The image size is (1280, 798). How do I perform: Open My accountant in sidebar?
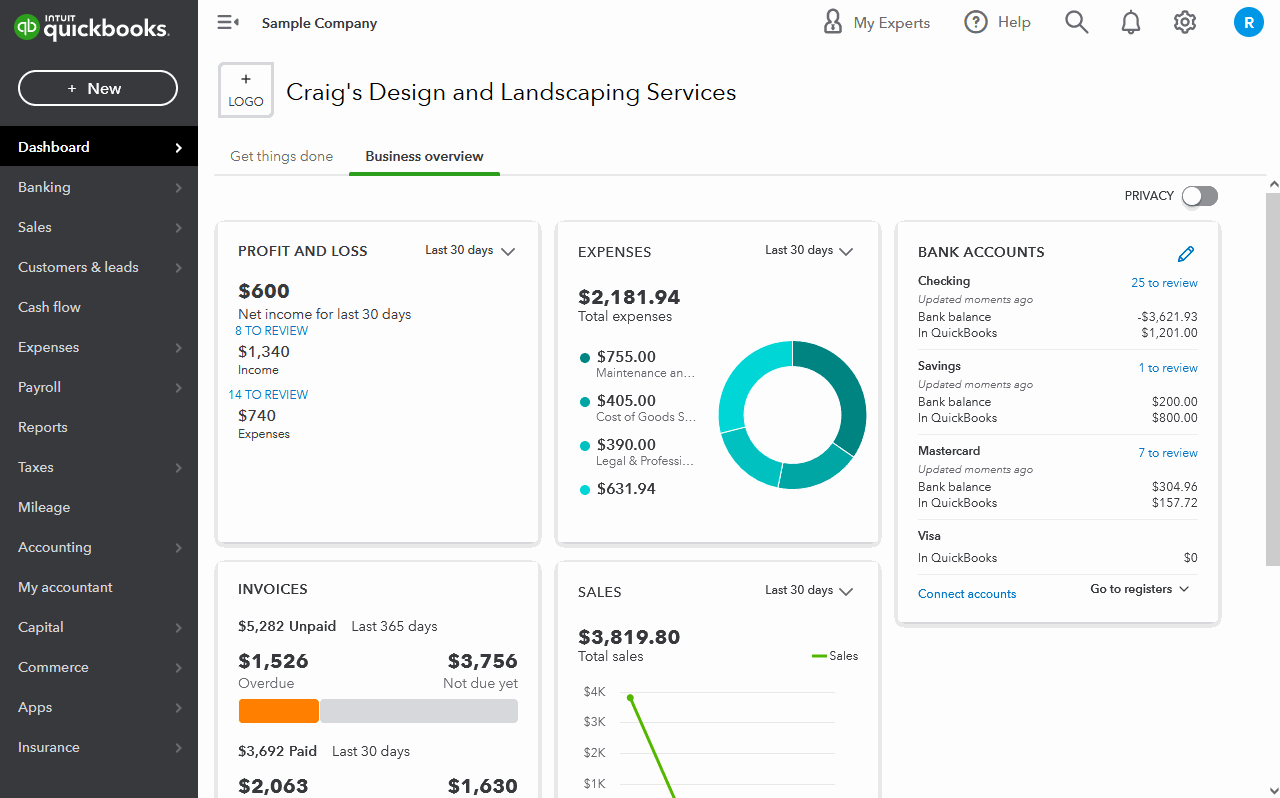point(99,587)
